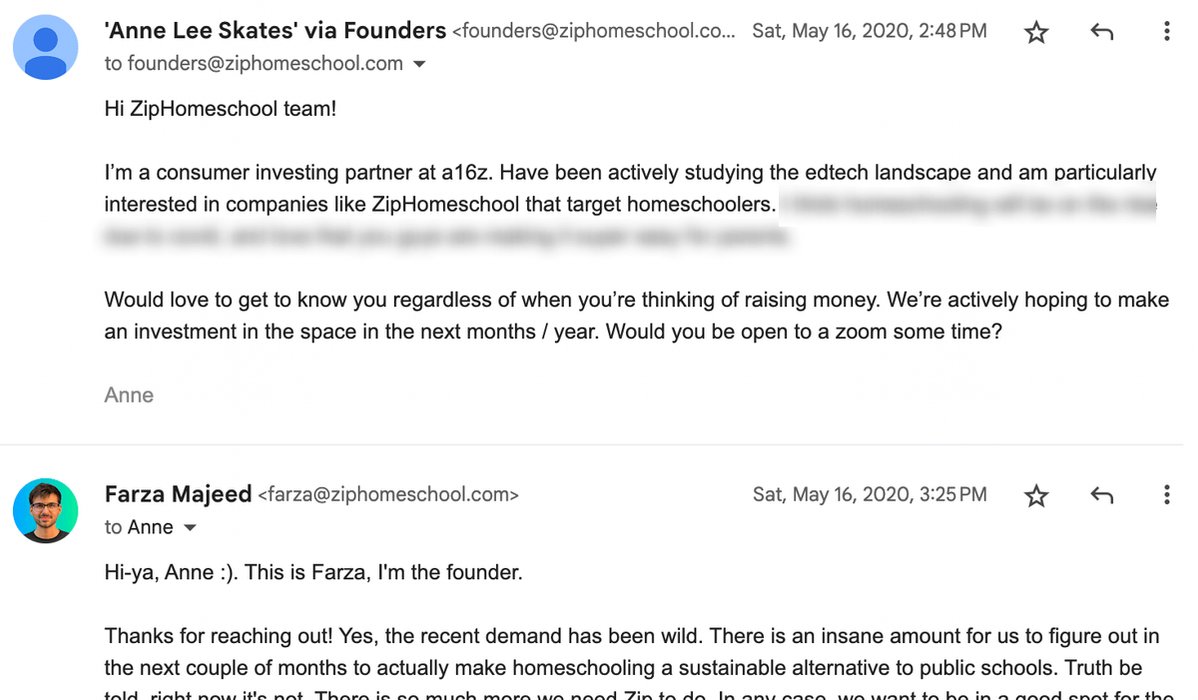The width and height of the screenshot is (1198, 700).
Task: Click sender name 'Anne Lee Skates' via Founders
Action: coord(275,31)
